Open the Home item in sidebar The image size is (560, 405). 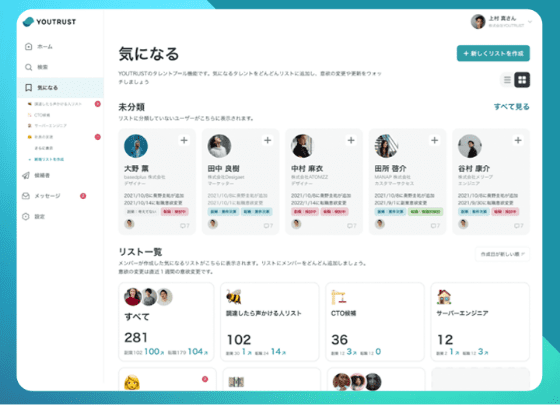39,46
